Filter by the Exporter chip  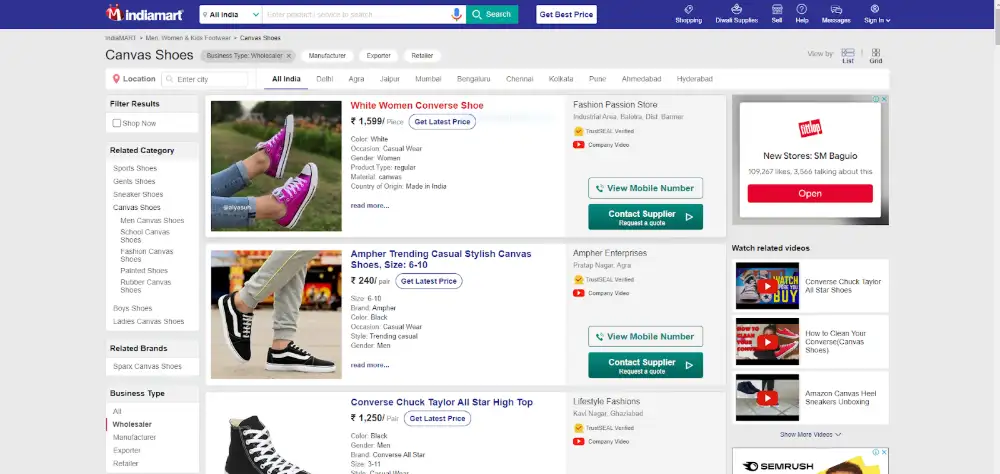379,56
